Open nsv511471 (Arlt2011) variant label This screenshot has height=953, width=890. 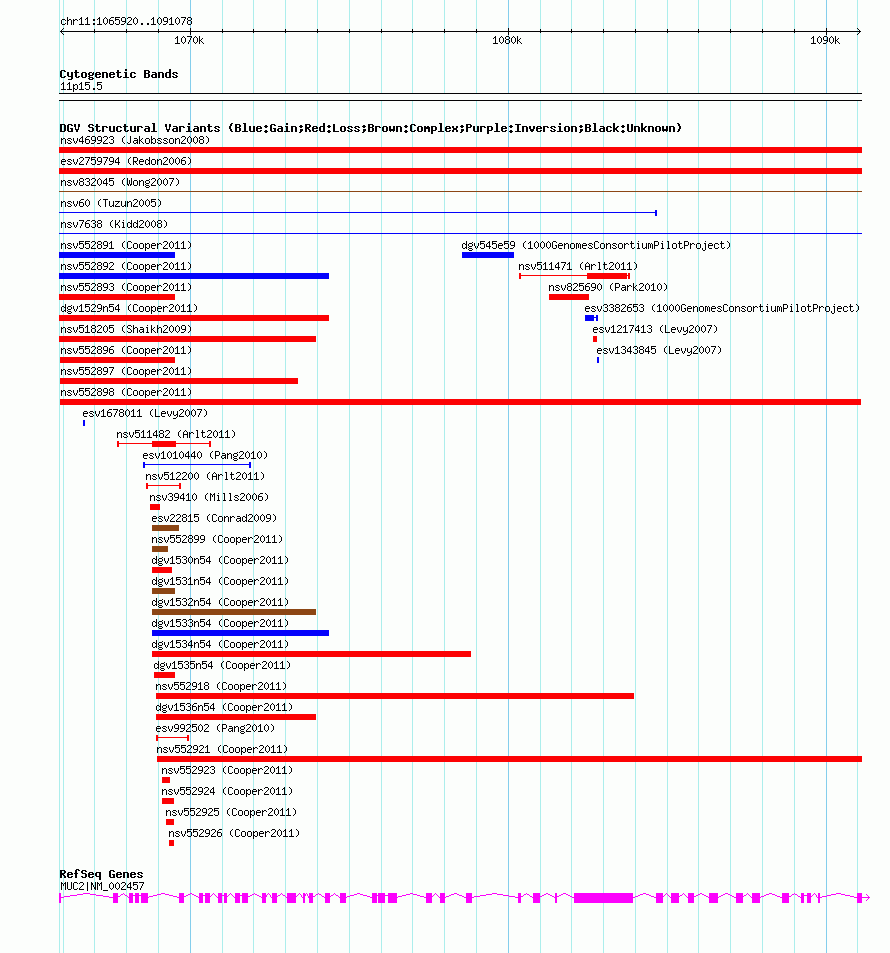pyautogui.click(x=578, y=266)
